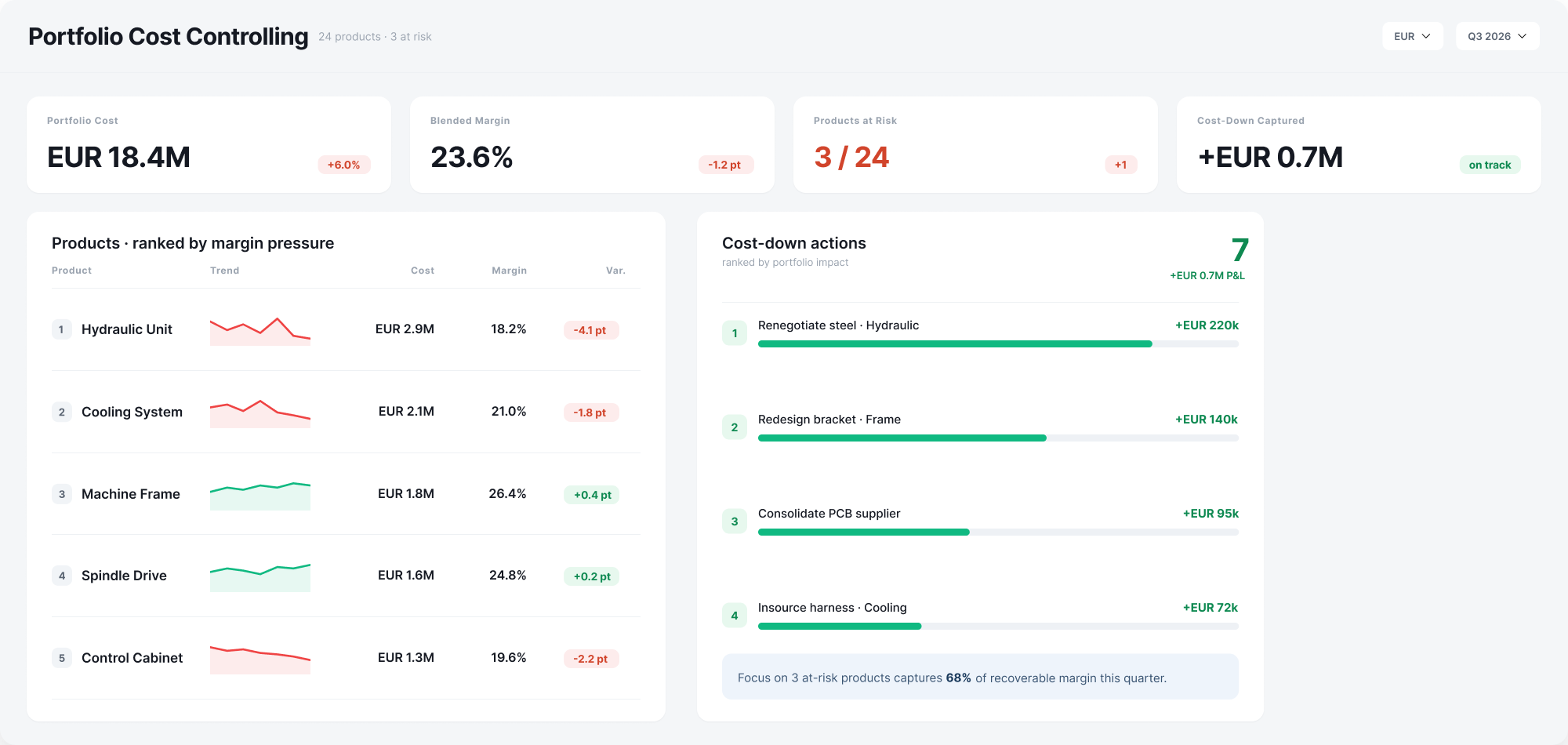Sort by the Margin column header
This screenshot has width=1568, height=745.
[x=509, y=271]
